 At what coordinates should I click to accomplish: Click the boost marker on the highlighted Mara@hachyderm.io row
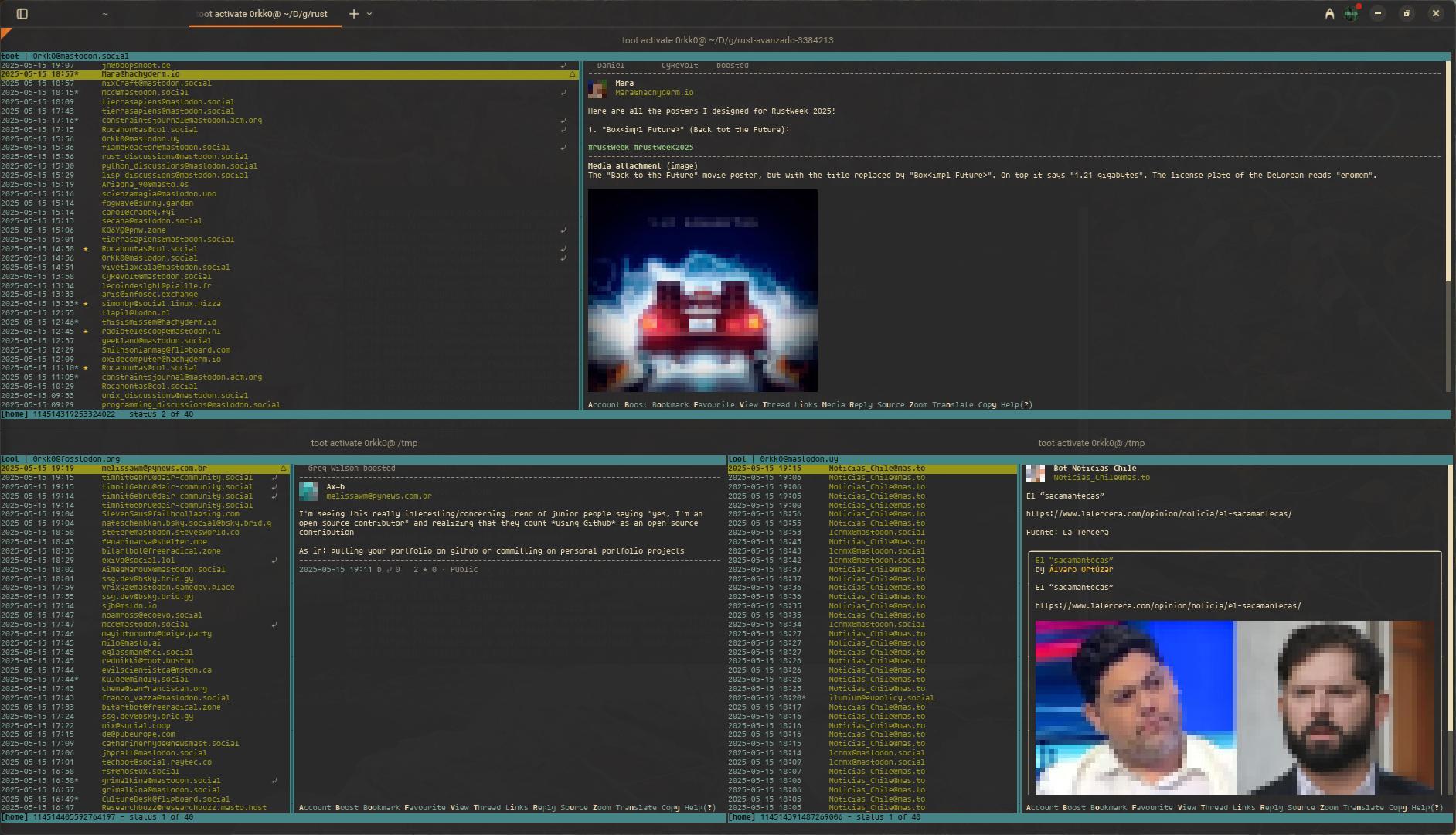pos(573,74)
